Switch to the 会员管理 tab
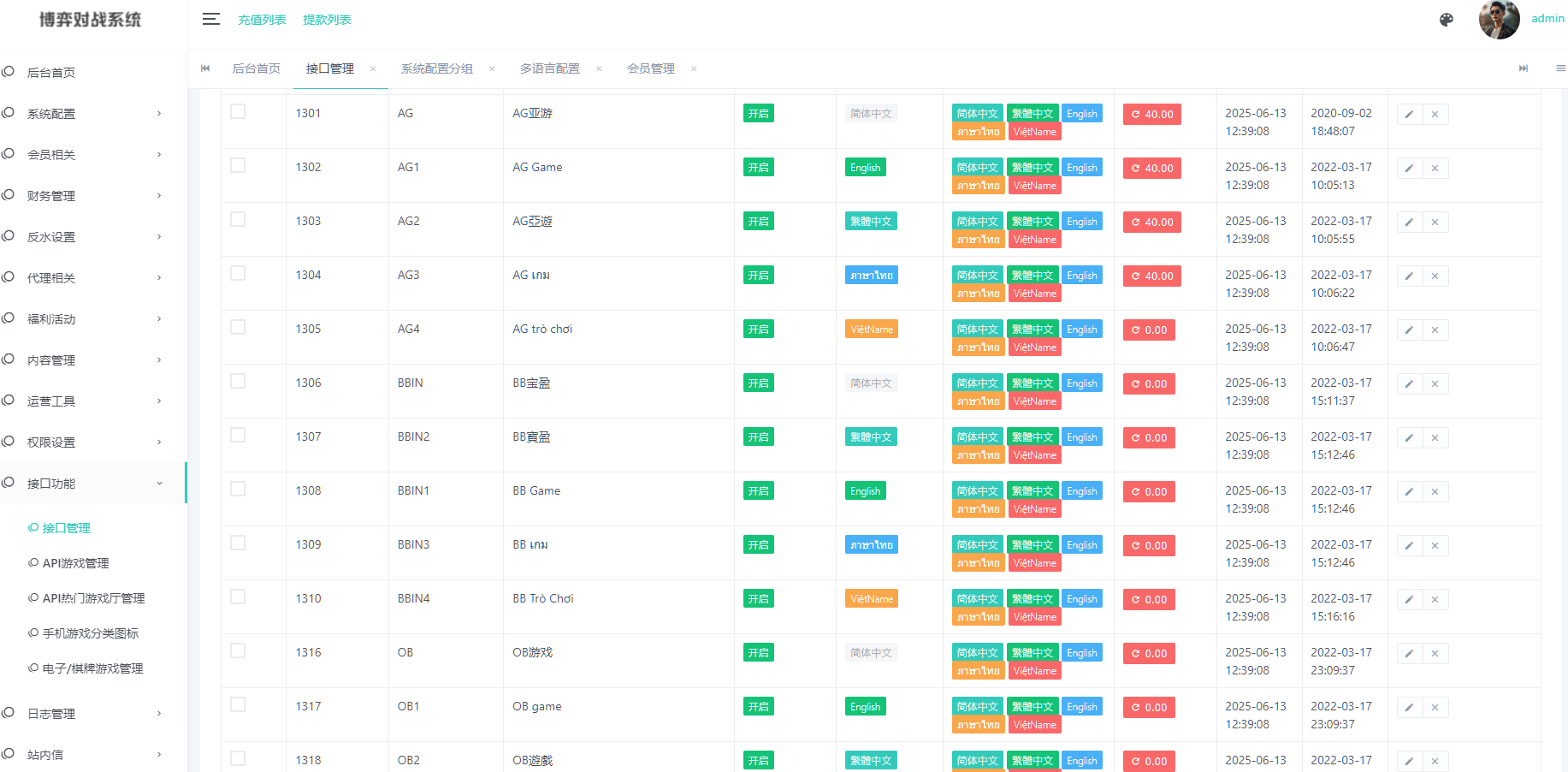The width and height of the screenshot is (1568, 772). click(651, 68)
